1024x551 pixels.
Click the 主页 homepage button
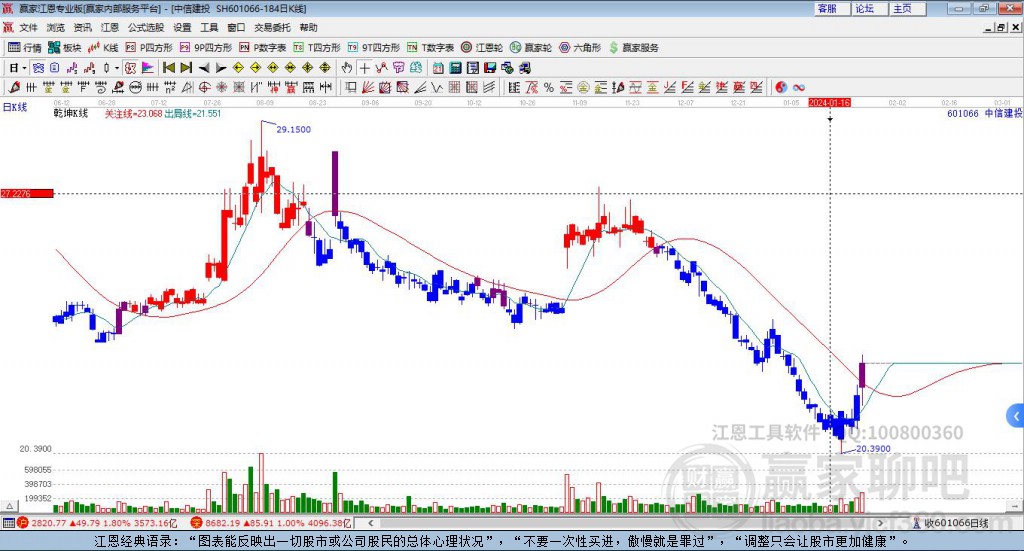tap(907, 8)
